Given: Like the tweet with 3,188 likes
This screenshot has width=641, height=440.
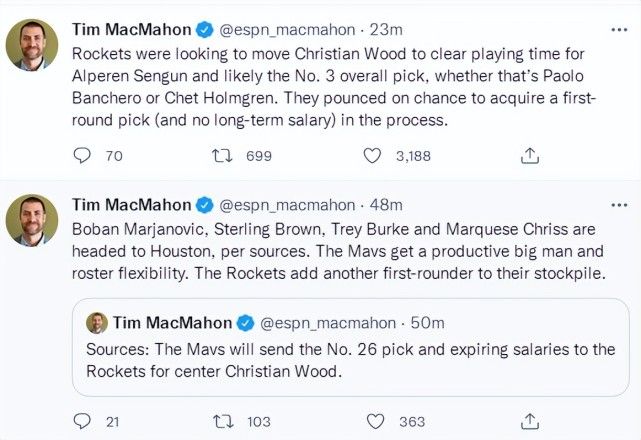Looking at the screenshot, I should [372, 155].
